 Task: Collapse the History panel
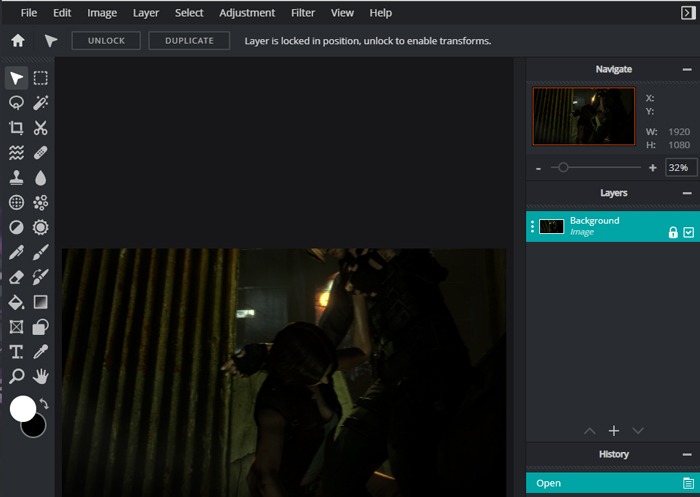[x=687, y=454]
